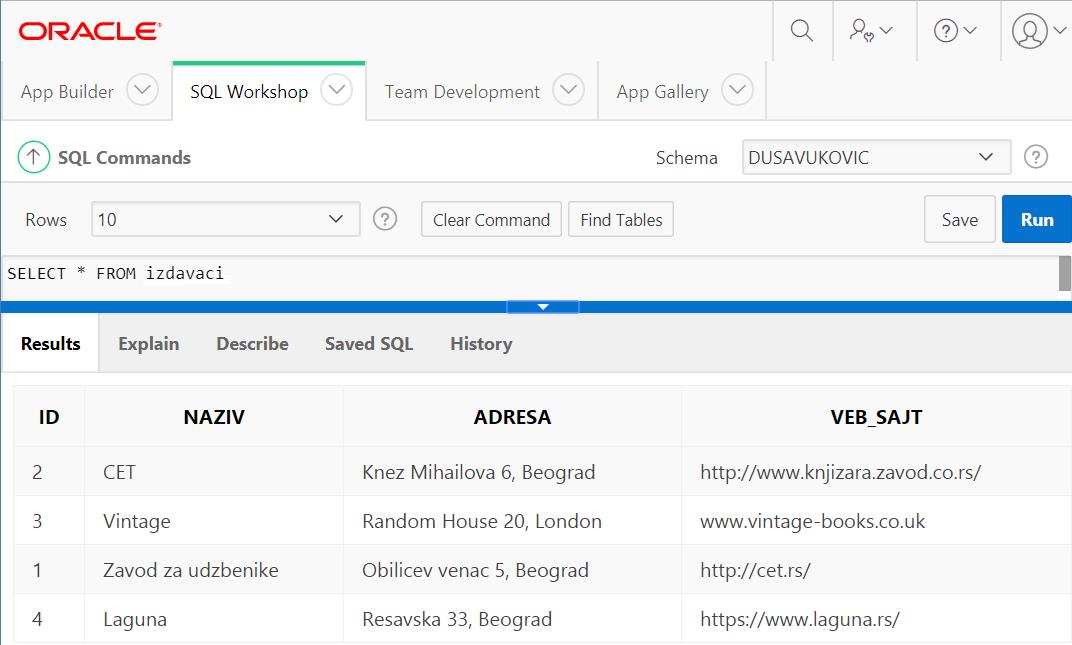Expand the App Gallery menu arrow
The width and height of the screenshot is (1072, 645).
(x=737, y=91)
